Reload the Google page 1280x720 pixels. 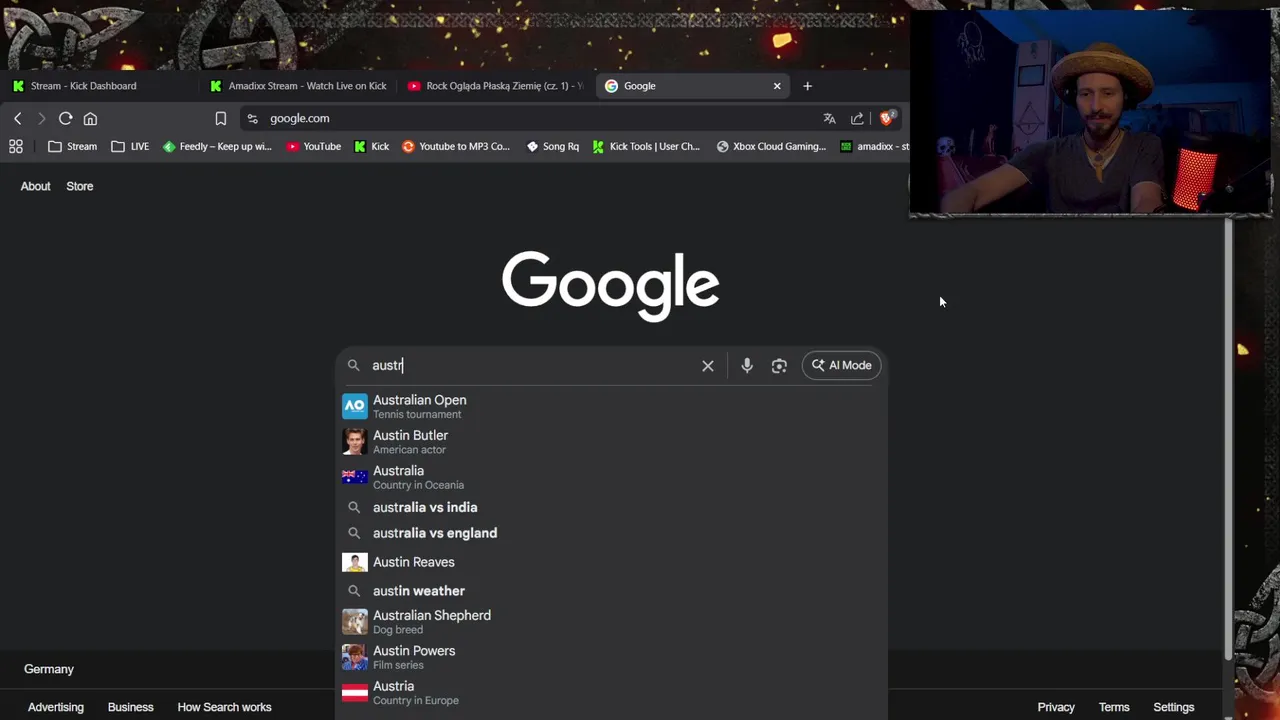[x=65, y=118]
